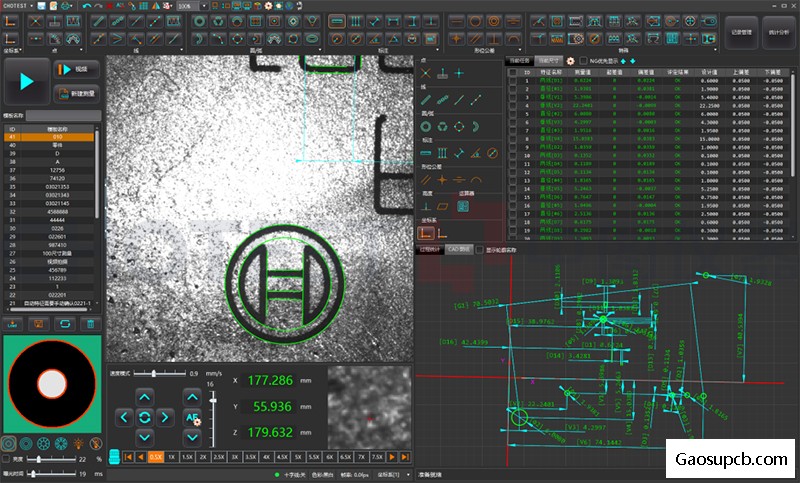Screen dimensions: 800x483
Task: Select the intersection point tool in ribbon
Action: 35,21
